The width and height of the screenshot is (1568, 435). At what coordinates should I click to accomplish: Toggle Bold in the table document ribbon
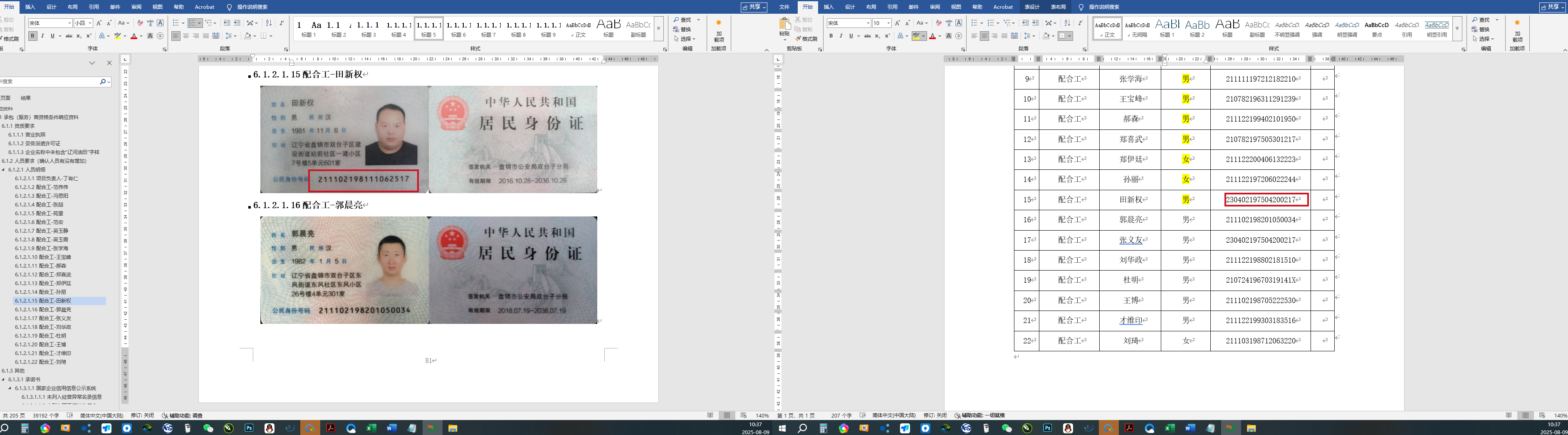pos(831,36)
